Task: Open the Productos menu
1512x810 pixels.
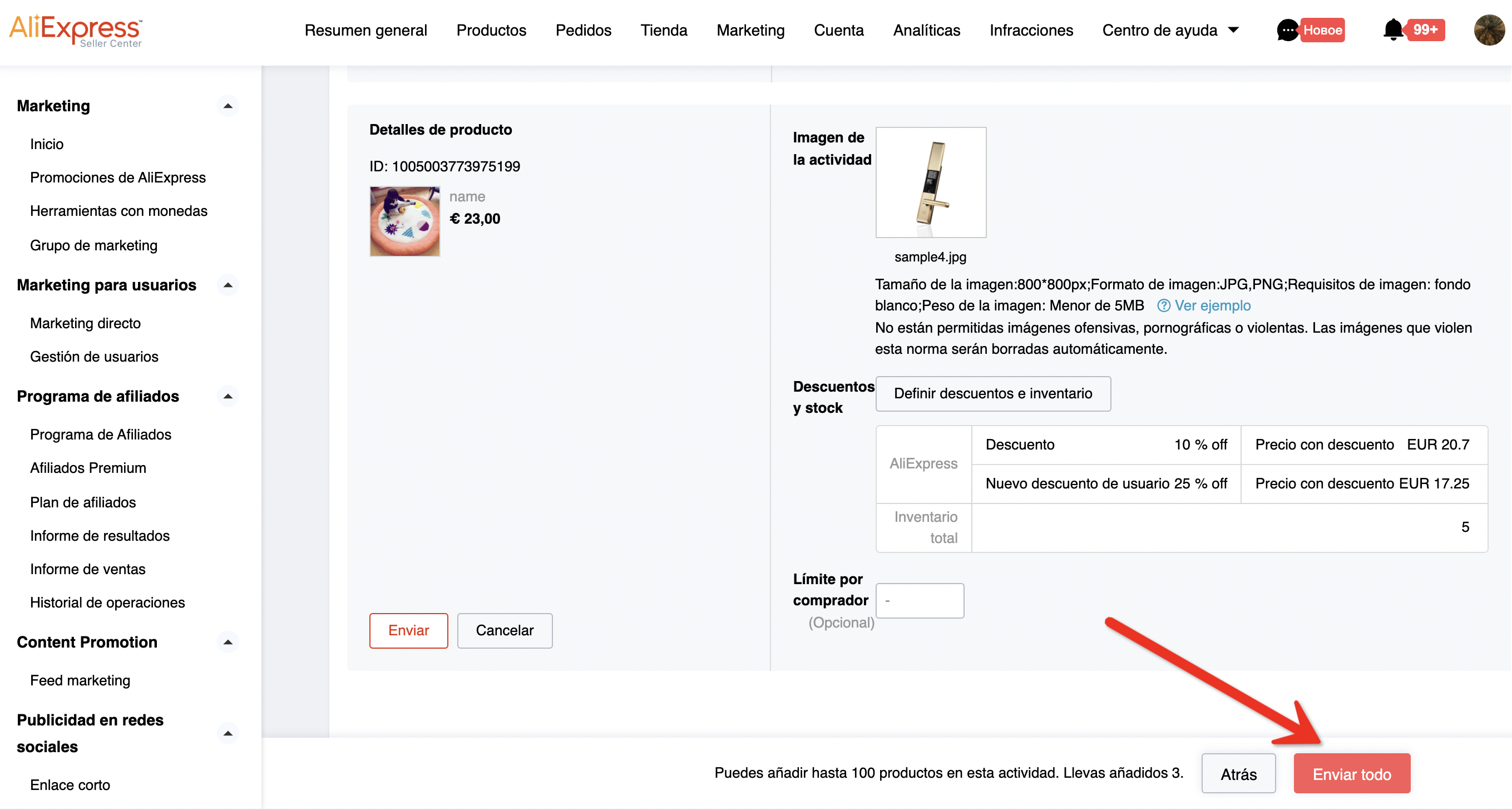Action: pyautogui.click(x=491, y=31)
